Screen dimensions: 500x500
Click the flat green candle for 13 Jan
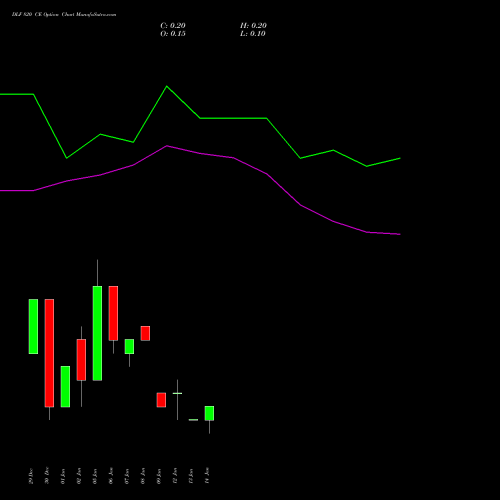click(193, 420)
